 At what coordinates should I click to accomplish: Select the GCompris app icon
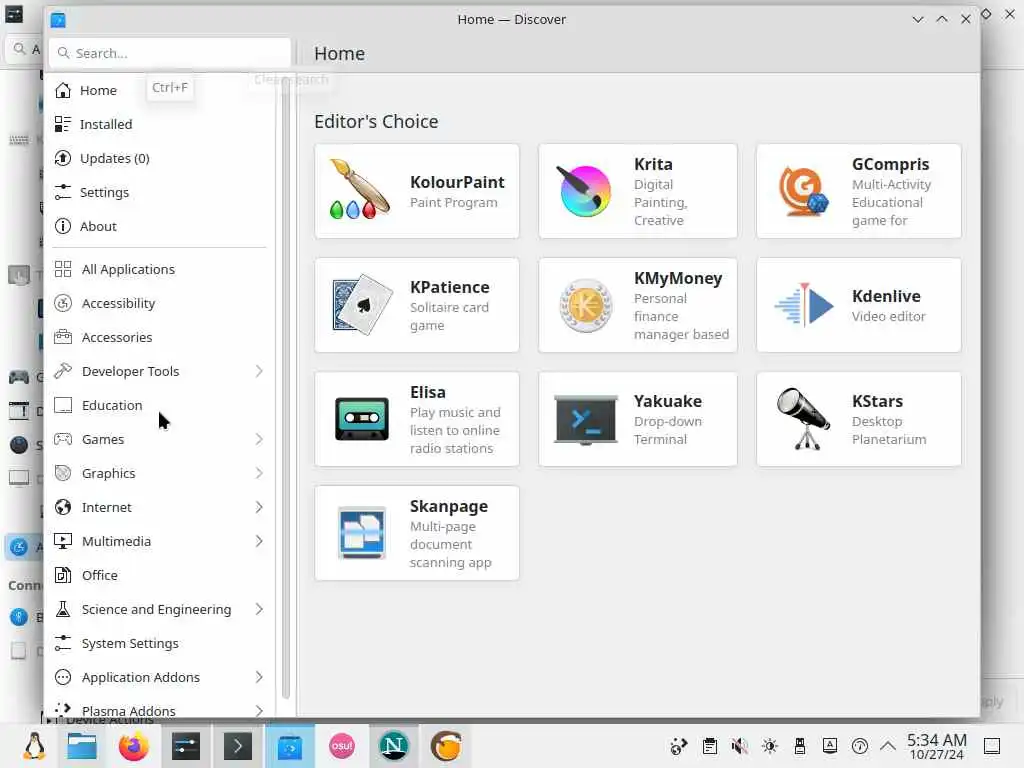point(803,191)
